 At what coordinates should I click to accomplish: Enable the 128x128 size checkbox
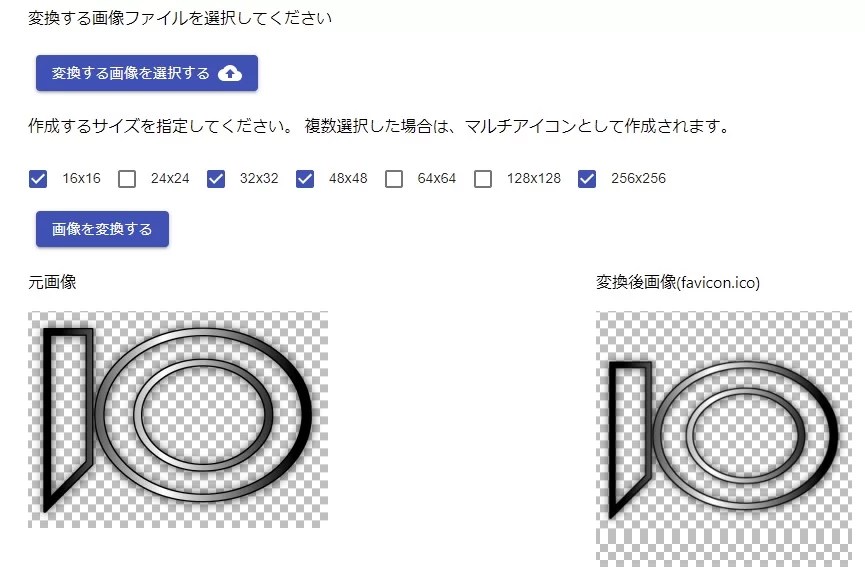click(483, 179)
